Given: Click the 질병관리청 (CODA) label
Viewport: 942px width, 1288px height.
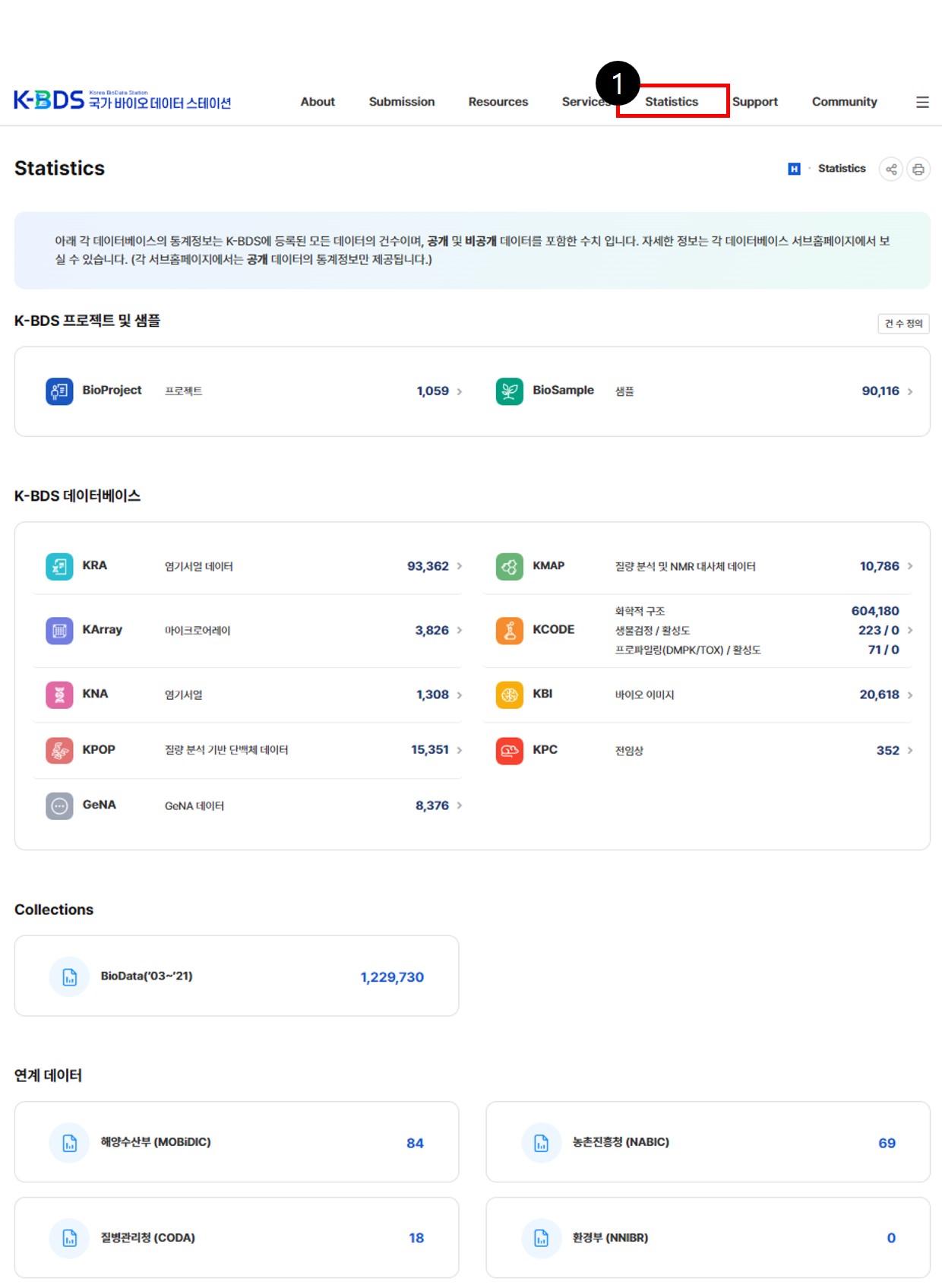Looking at the screenshot, I should point(148,1239).
